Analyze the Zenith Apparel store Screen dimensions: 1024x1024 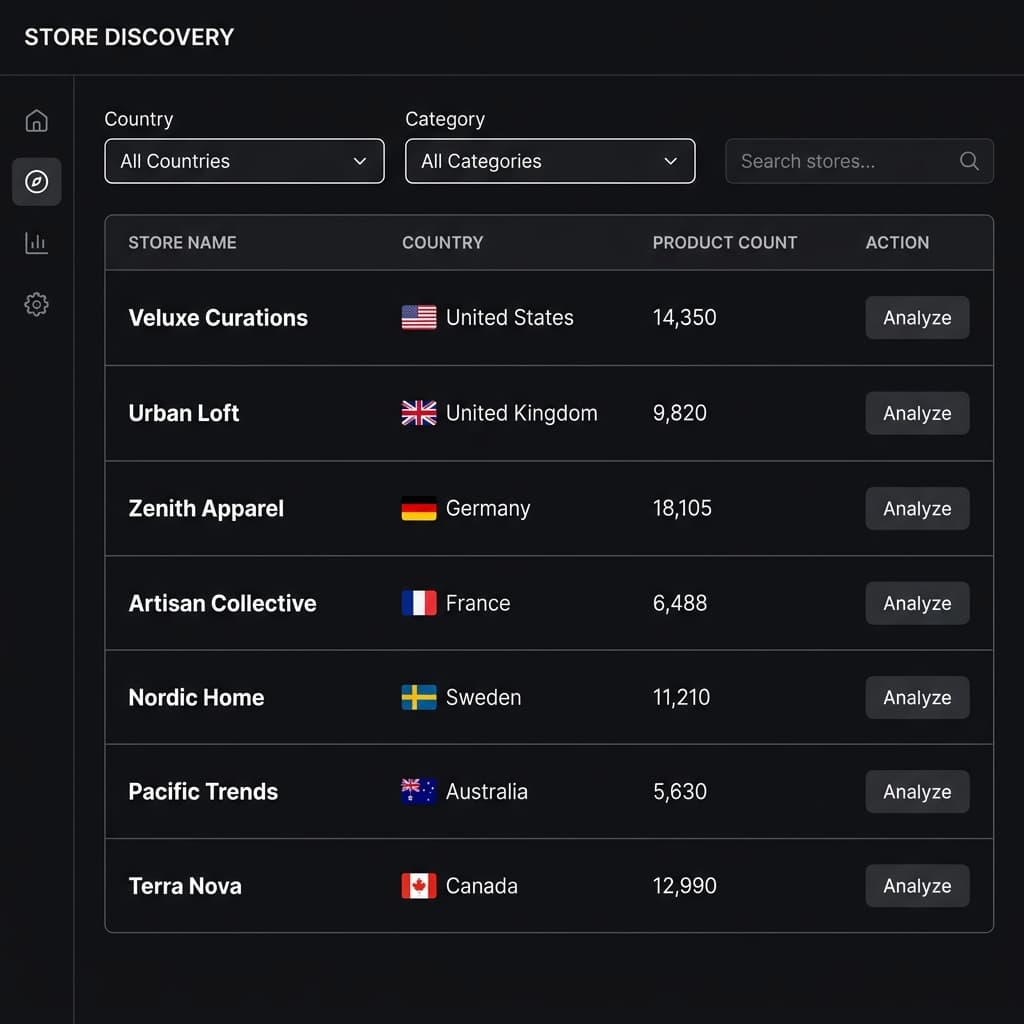(x=916, y=508)
